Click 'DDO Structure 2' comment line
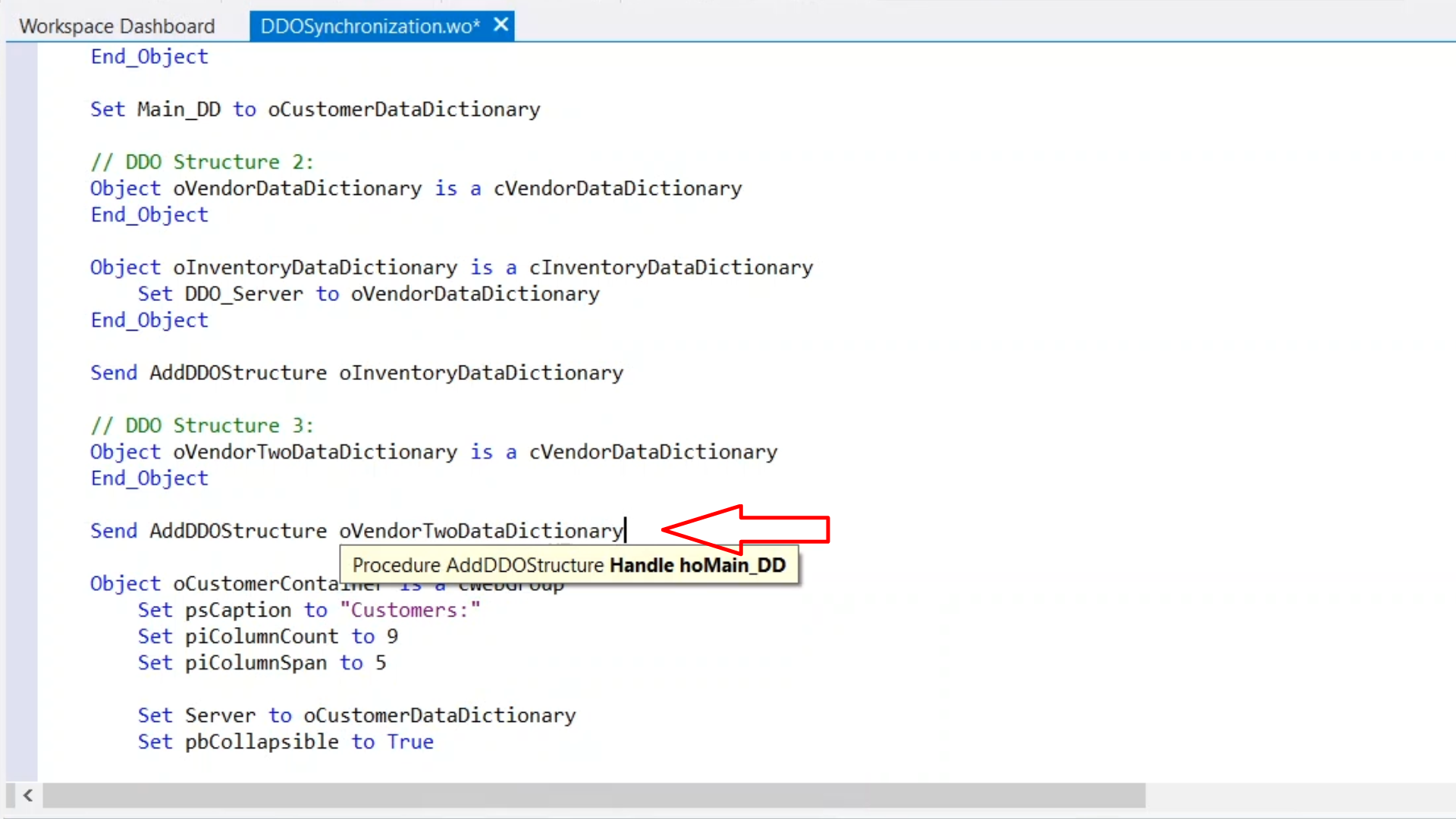Image resolution: width=1456 pixels, height=819 pixels. (202, 162)
